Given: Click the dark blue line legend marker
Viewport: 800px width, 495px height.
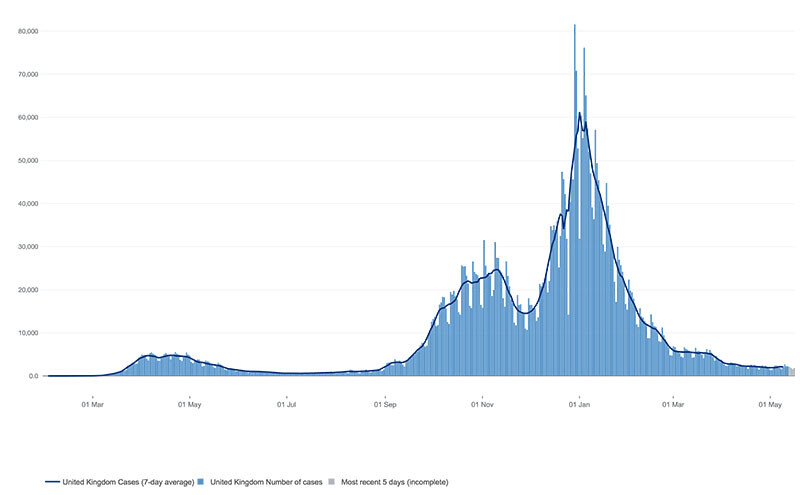Looking at the screenshot, I should point(53,482).
